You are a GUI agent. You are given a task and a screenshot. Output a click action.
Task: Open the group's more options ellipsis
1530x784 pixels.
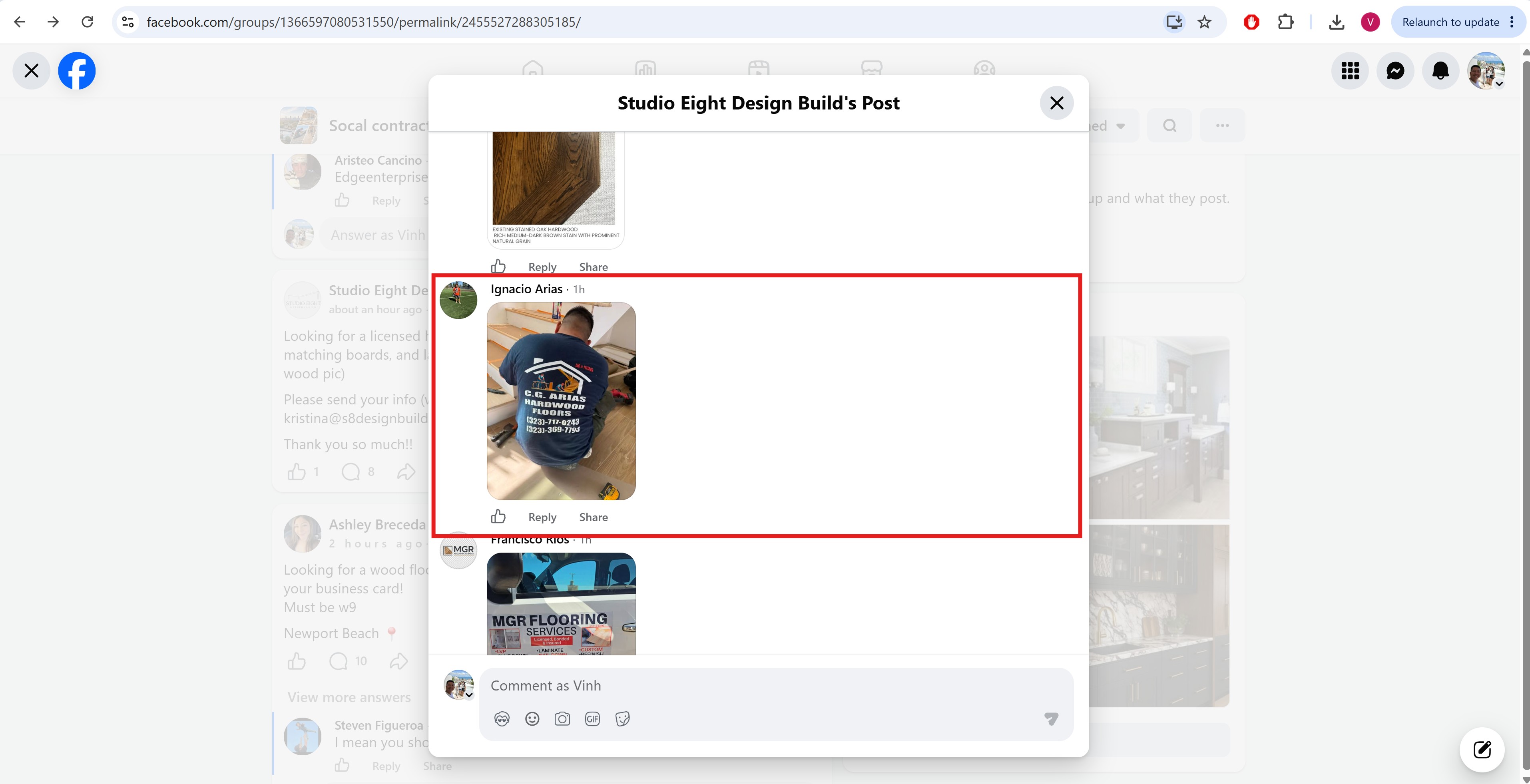click(x=1222, y=125)
